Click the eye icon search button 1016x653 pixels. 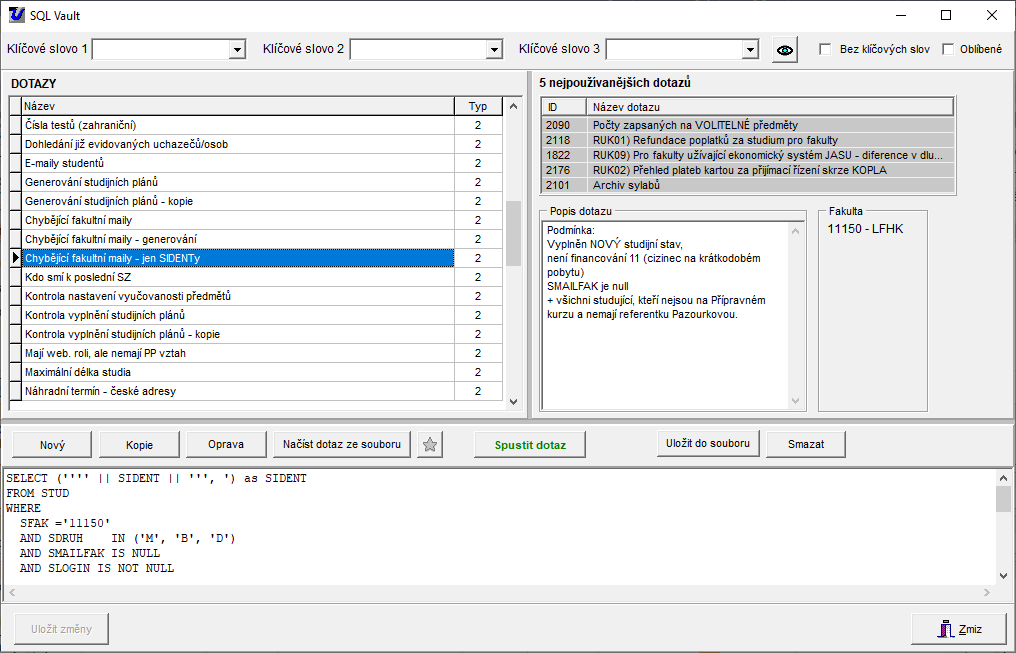[x=785, y=49]
